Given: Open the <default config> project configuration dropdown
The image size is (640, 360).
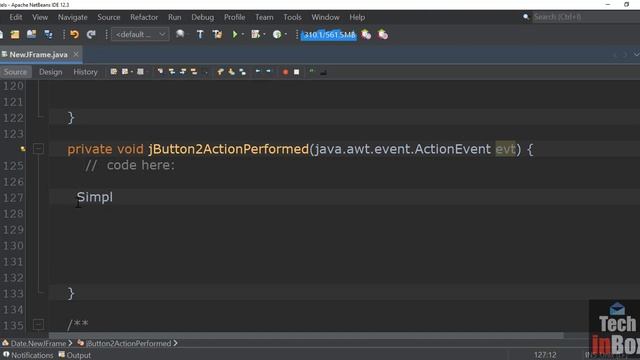Looking at the screenshot, I should [x=140, y=35].
